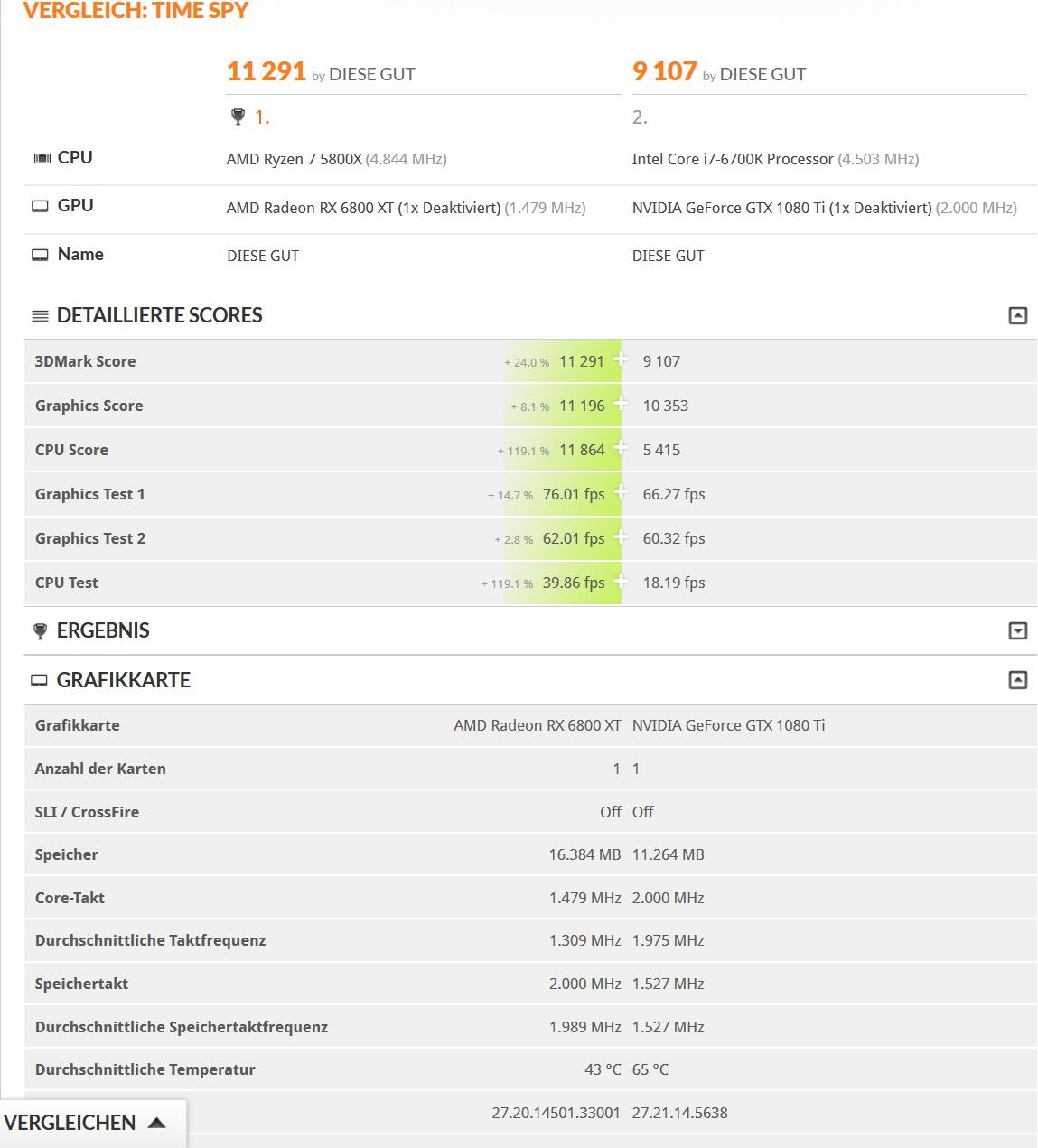Collapse the Detaillierte Scores section

(1017, 315)
